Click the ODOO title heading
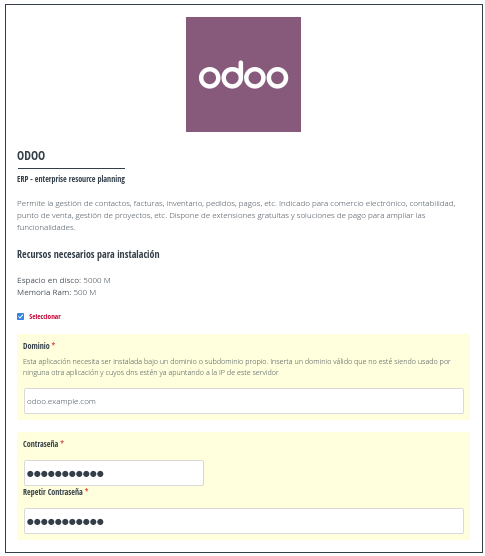485x556 pixels. point(31,156)
